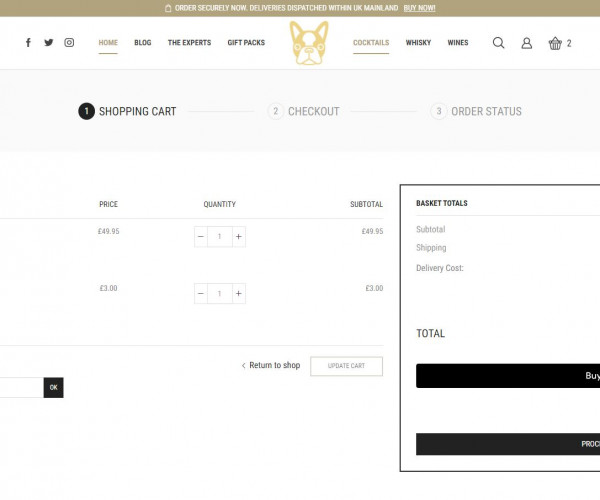
Task: Click the Update Cart button
Action: coord(346,366)
